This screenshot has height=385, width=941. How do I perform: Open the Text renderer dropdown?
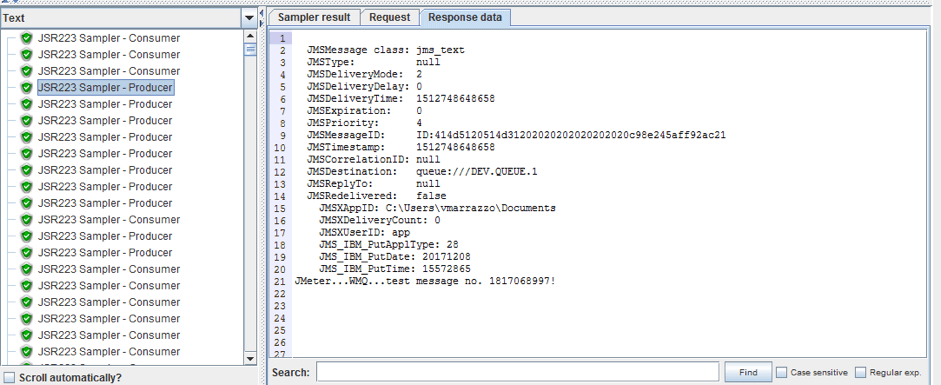250,18
